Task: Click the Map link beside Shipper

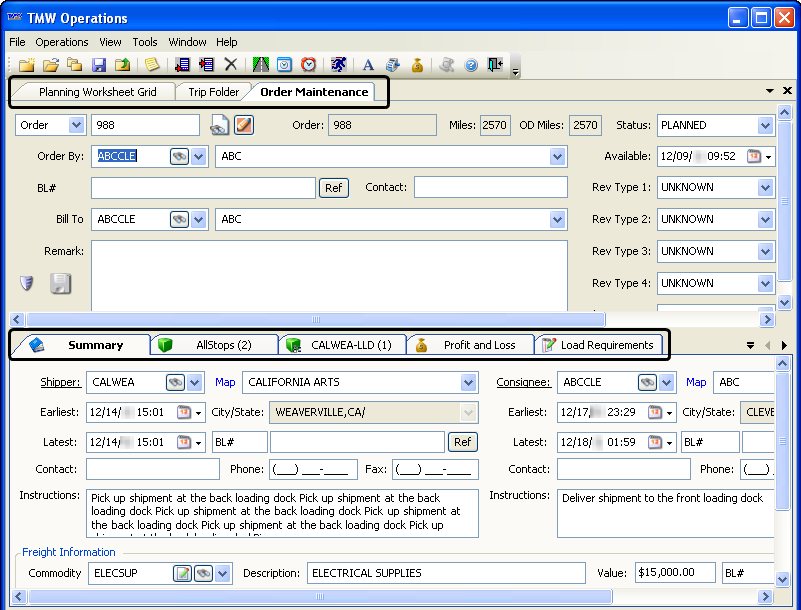Action: 225,382
